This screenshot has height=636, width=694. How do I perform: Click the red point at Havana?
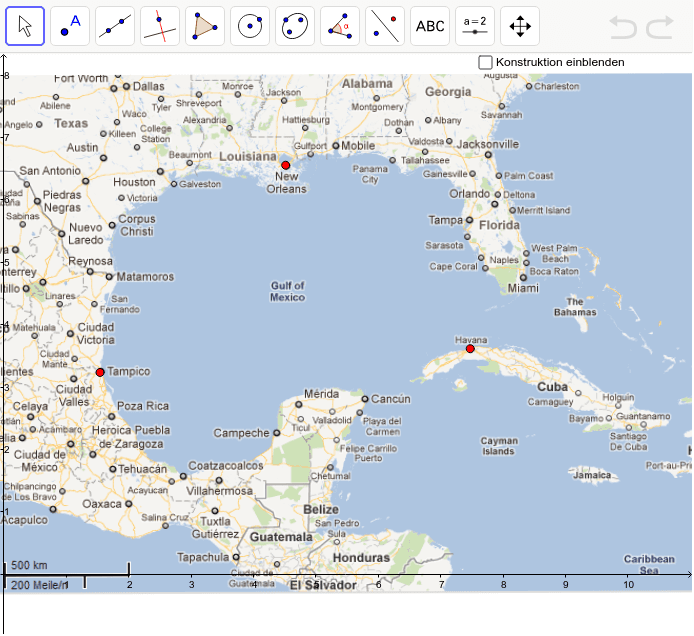470,349
